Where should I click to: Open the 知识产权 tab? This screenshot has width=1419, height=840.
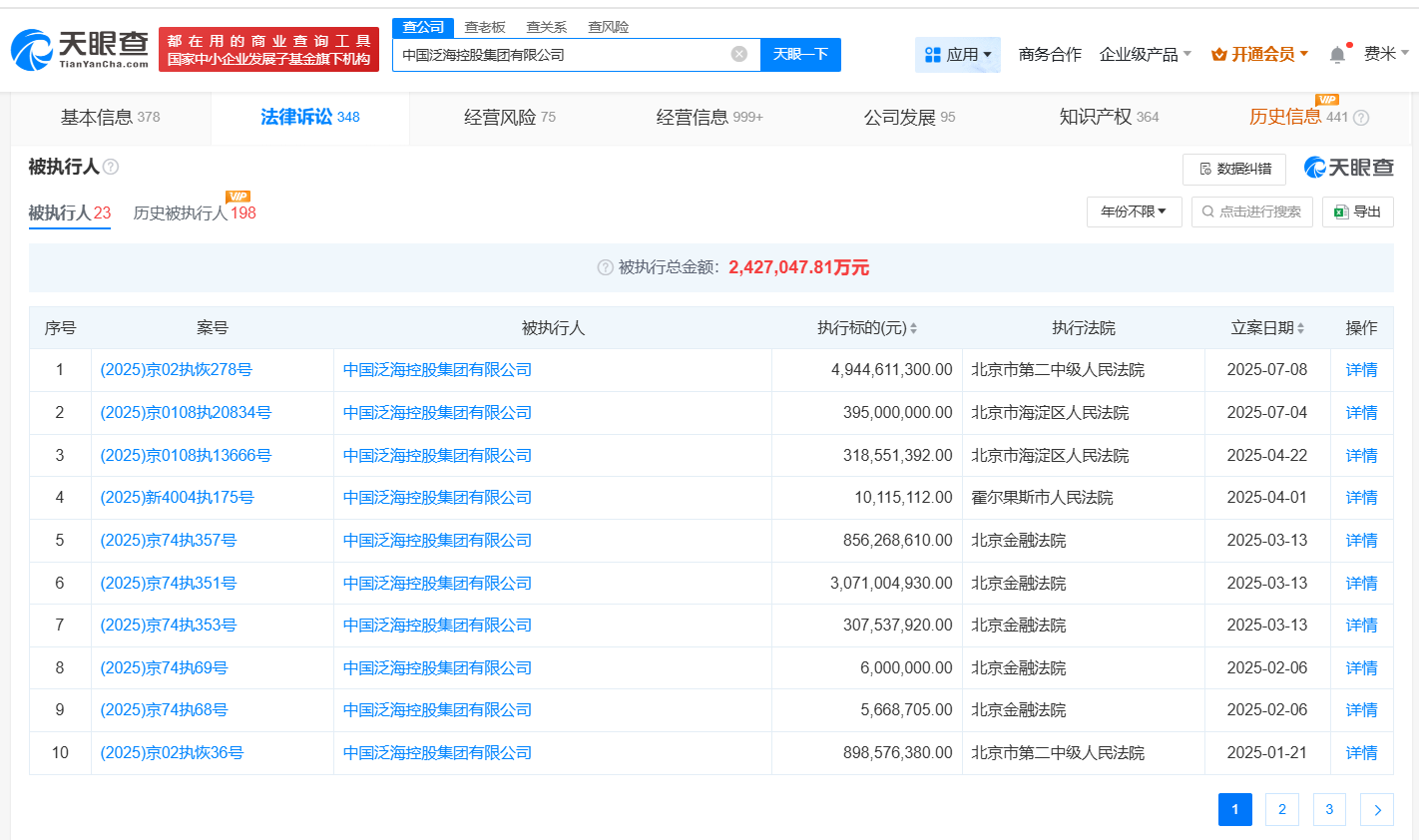(x=1109, y=118)
